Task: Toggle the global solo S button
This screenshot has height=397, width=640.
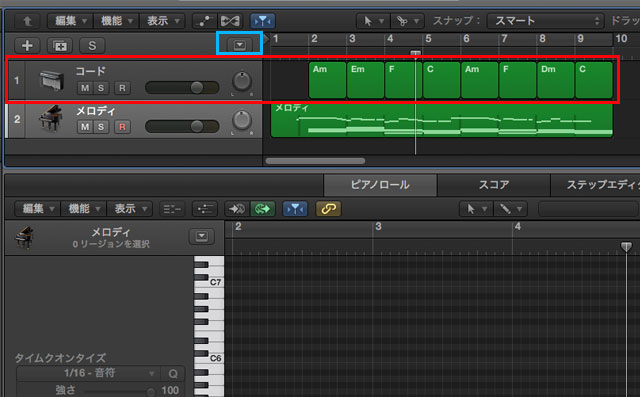Action: (x=92, y=45)
